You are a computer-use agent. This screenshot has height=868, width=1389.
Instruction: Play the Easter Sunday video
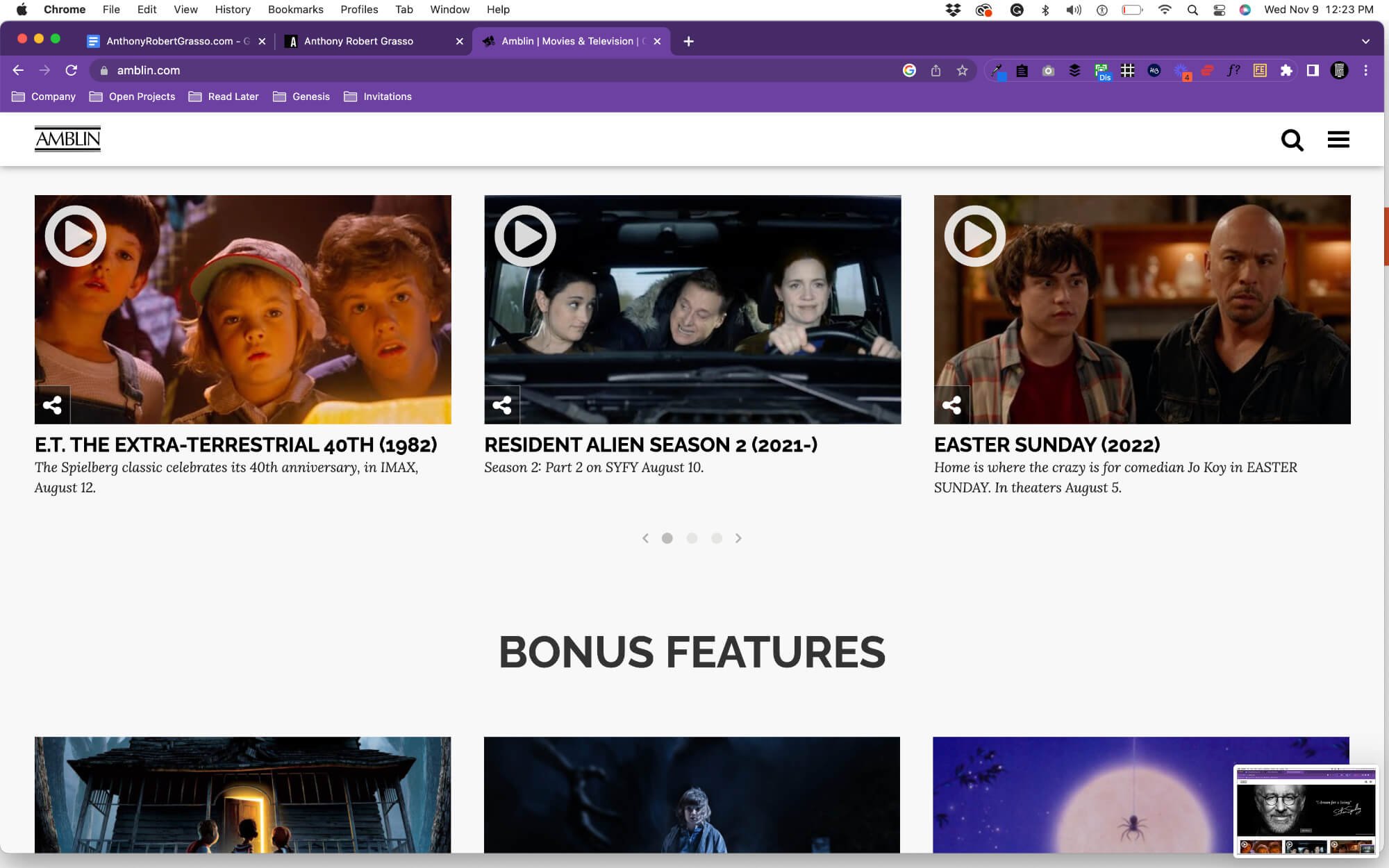[x=975, y=236]
